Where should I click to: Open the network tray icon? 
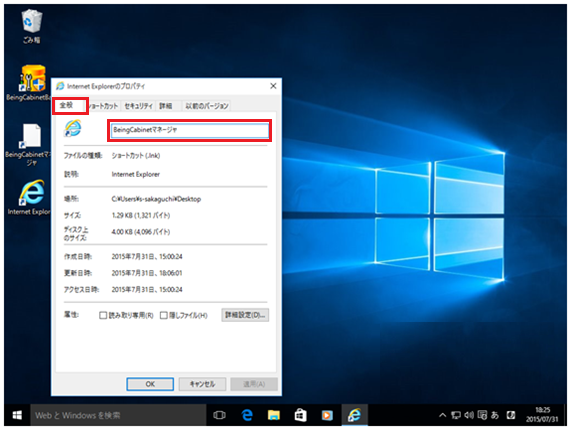456,415
